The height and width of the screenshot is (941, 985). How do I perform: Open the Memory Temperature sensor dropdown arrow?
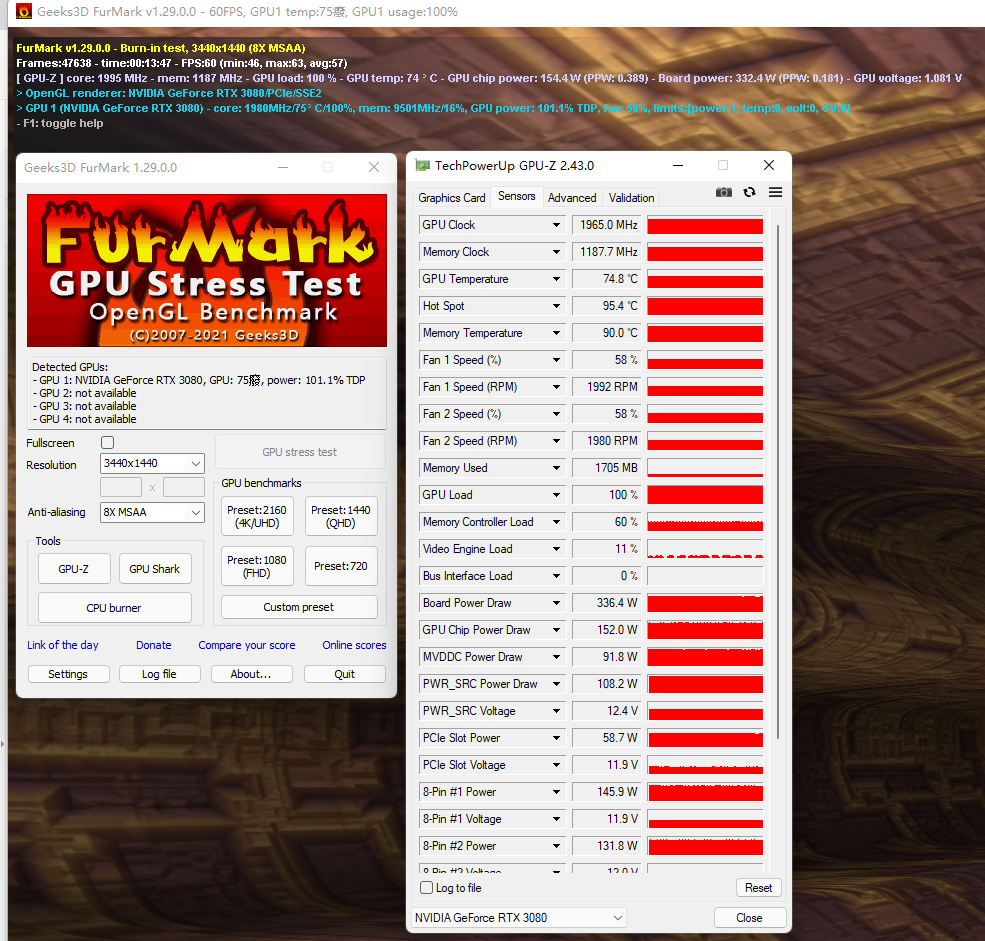556,333
